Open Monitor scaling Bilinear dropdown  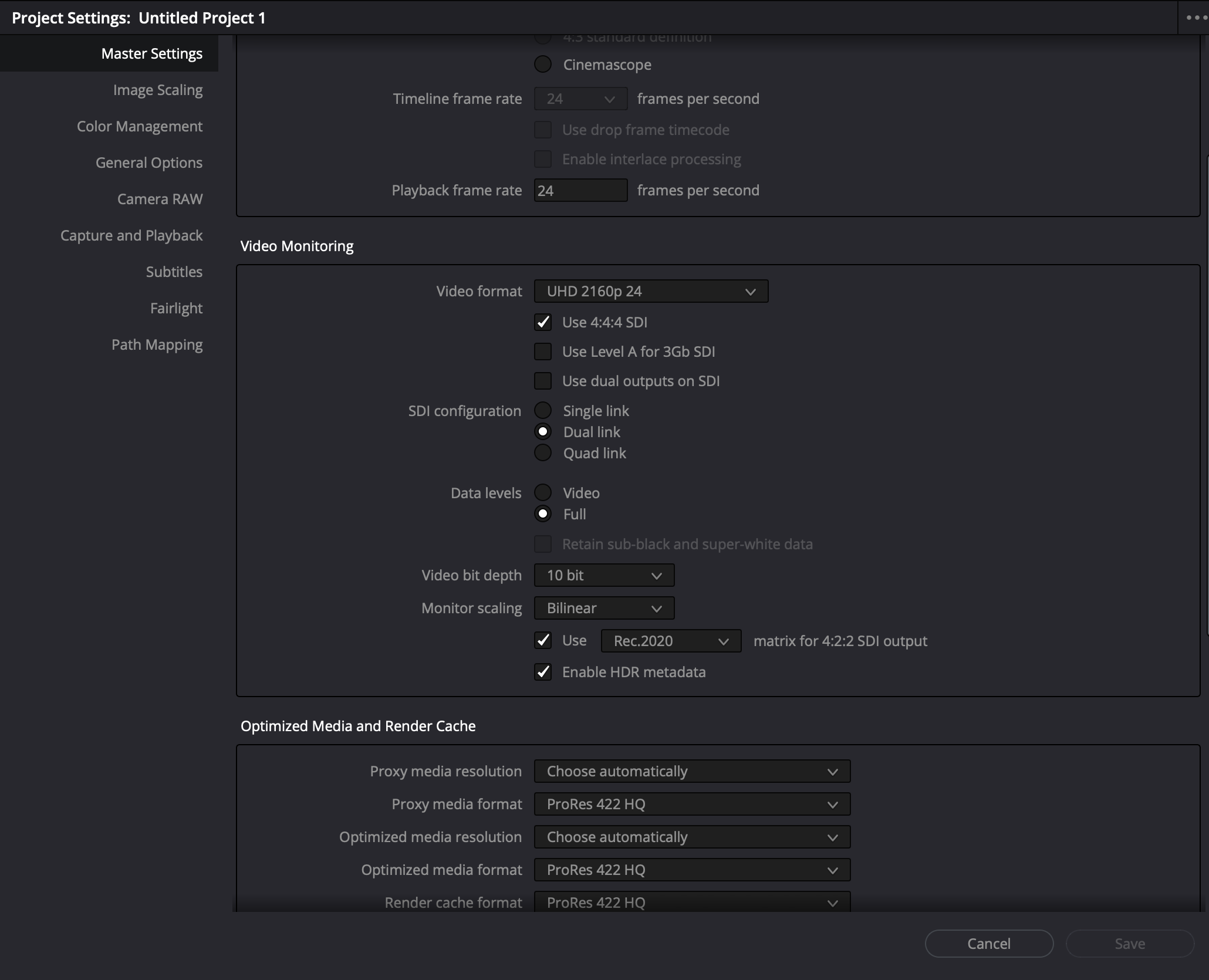pyautogui.click(x=603, y=608)
